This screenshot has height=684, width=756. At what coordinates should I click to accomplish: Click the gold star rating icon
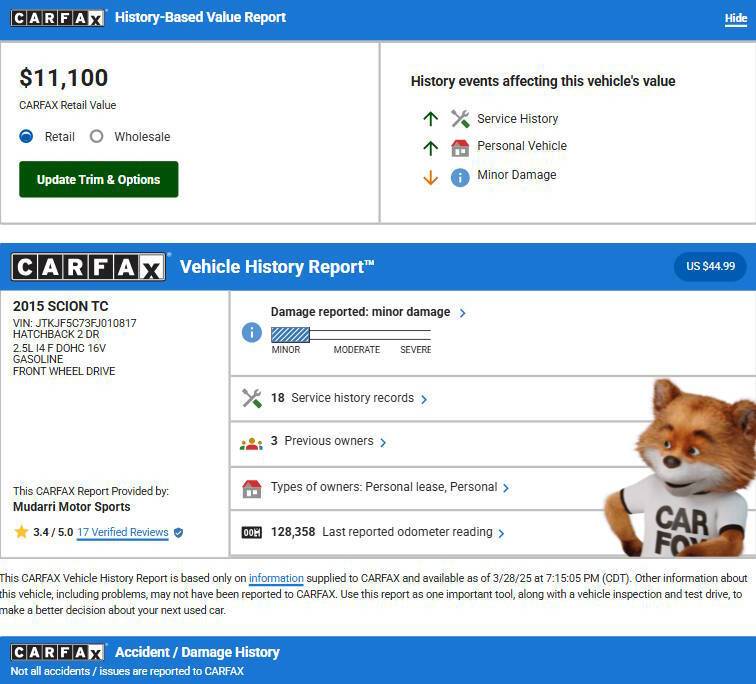click(22, 532)
